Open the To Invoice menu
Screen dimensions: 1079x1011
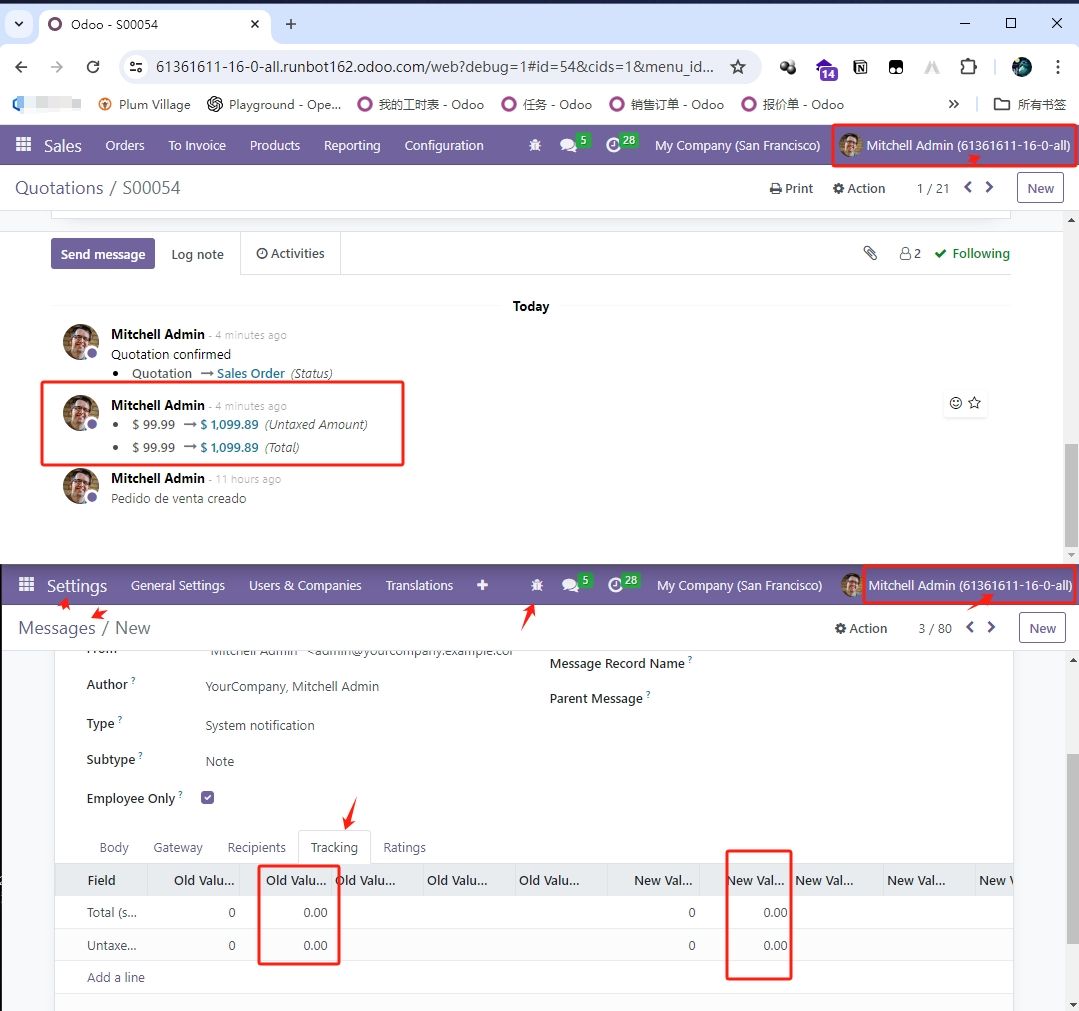(197, 145)
